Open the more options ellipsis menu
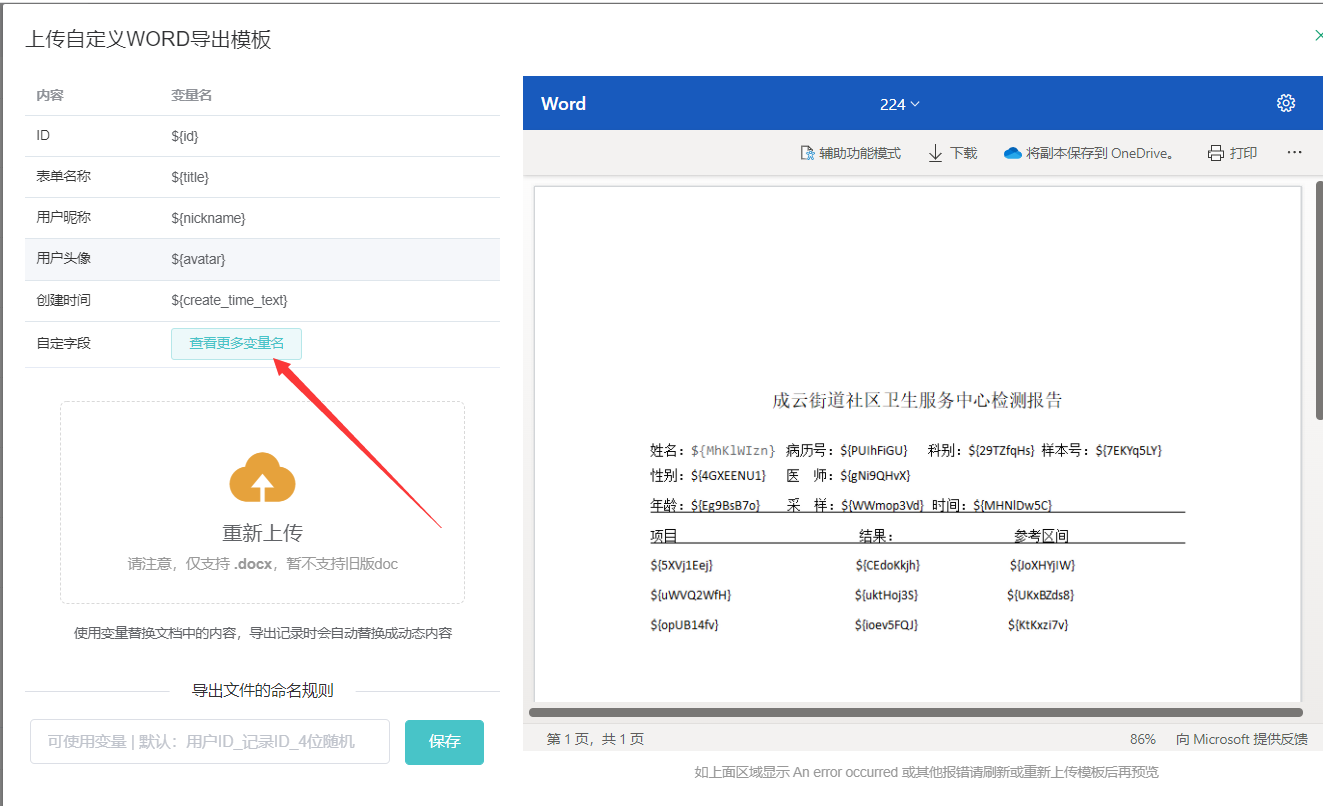This screenshot has width=1323, height=806. pos(1294,153)
